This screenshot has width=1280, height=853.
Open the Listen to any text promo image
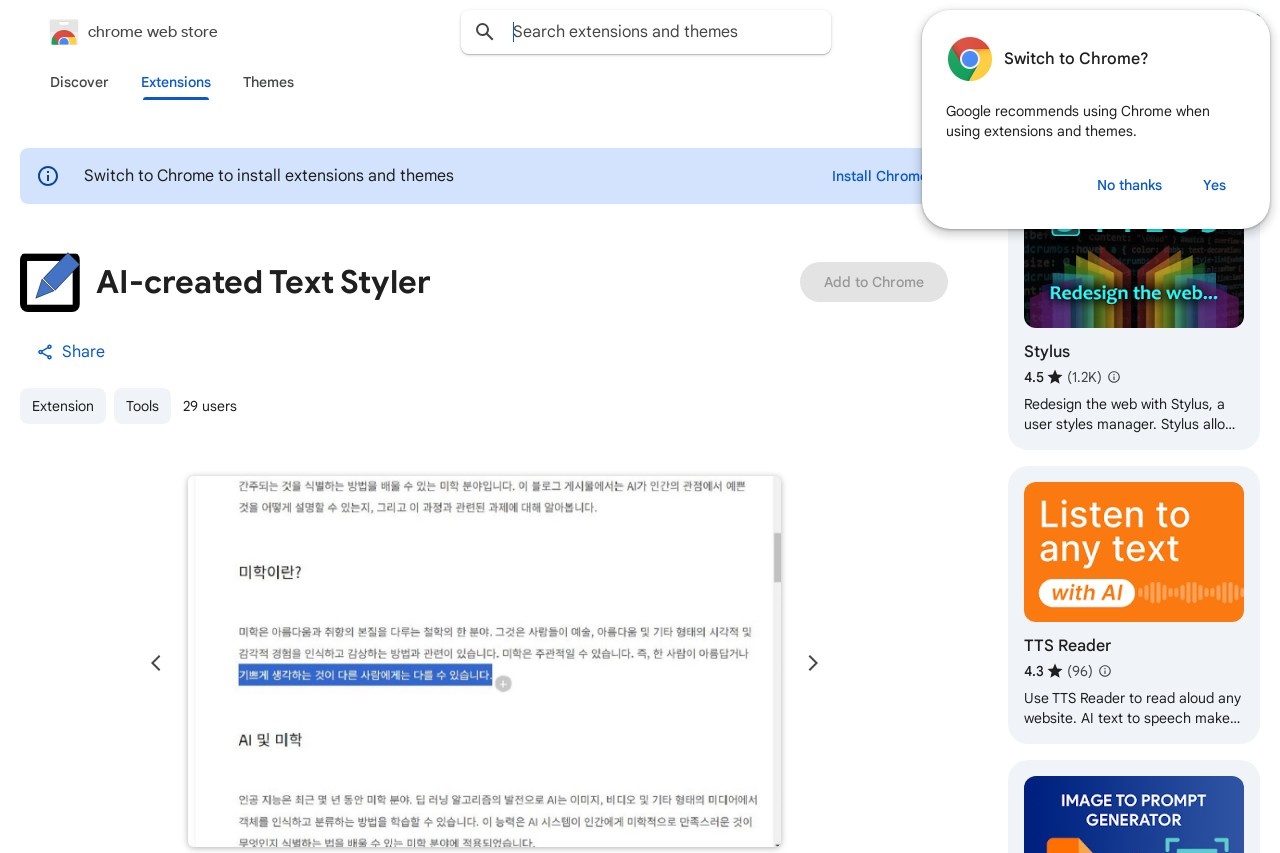1134,552
